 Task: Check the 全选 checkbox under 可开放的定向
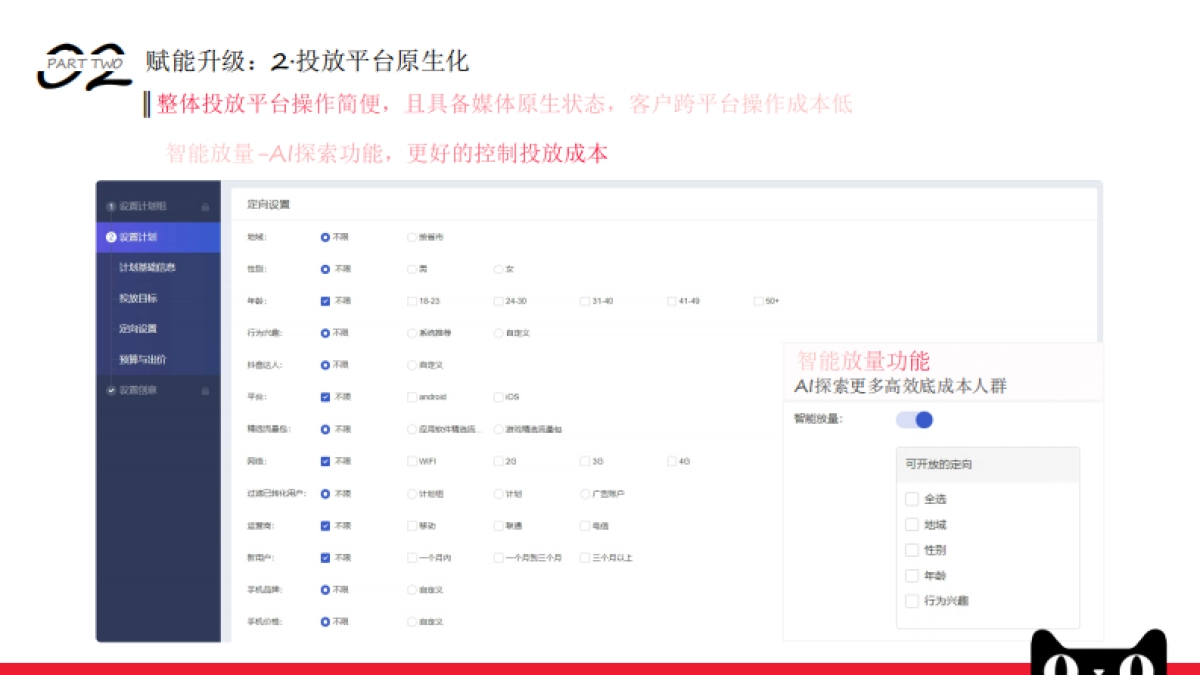(x=912, y=498)
